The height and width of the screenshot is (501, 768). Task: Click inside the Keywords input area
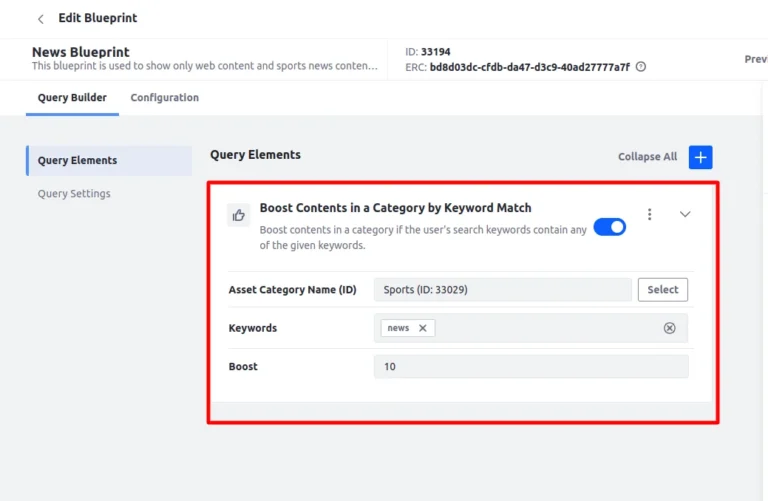tap(546, 328)
